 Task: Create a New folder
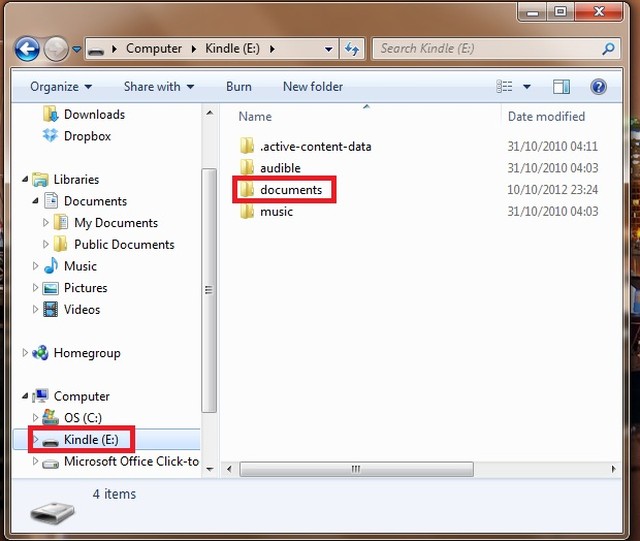313,87
